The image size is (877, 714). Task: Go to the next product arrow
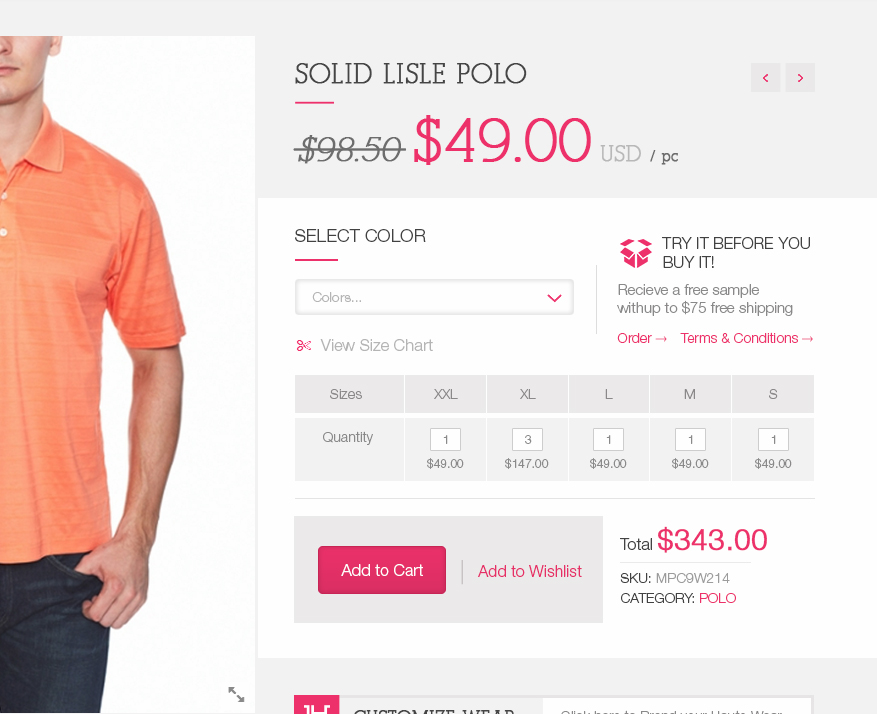800,78
